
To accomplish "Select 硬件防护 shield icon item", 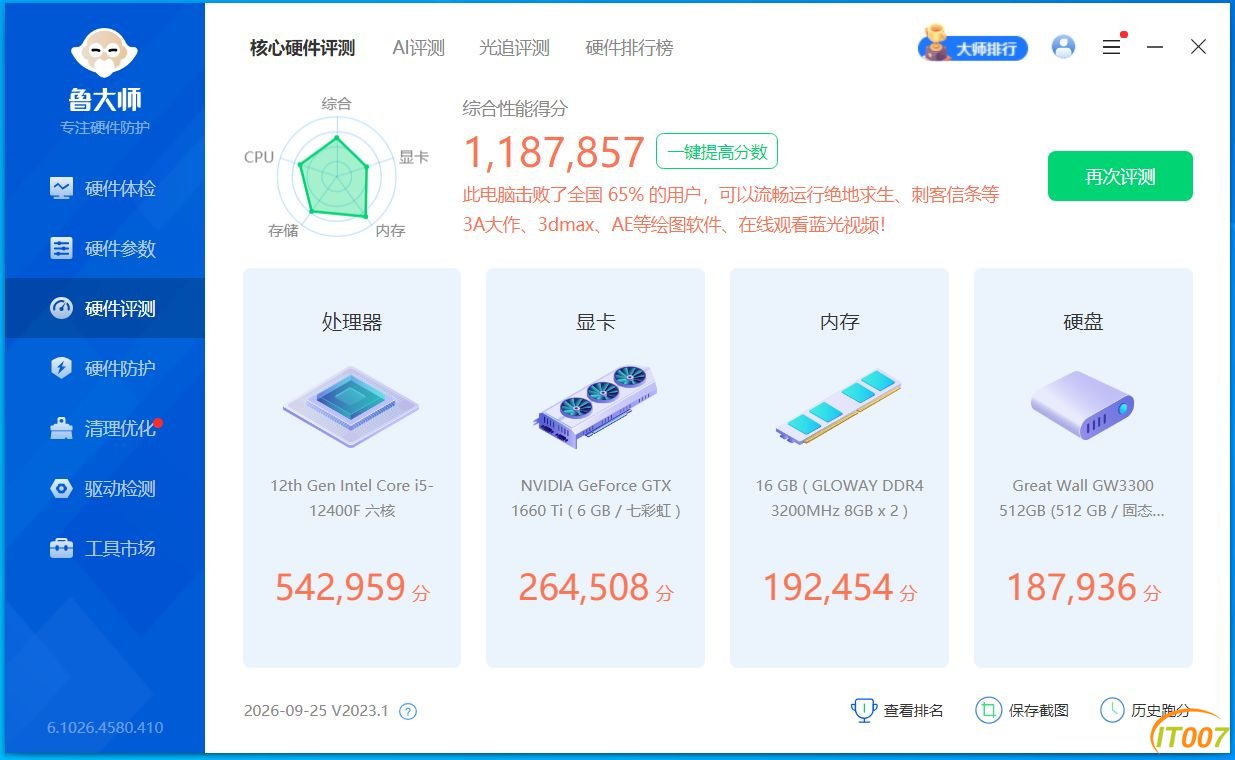I will 104,368.
